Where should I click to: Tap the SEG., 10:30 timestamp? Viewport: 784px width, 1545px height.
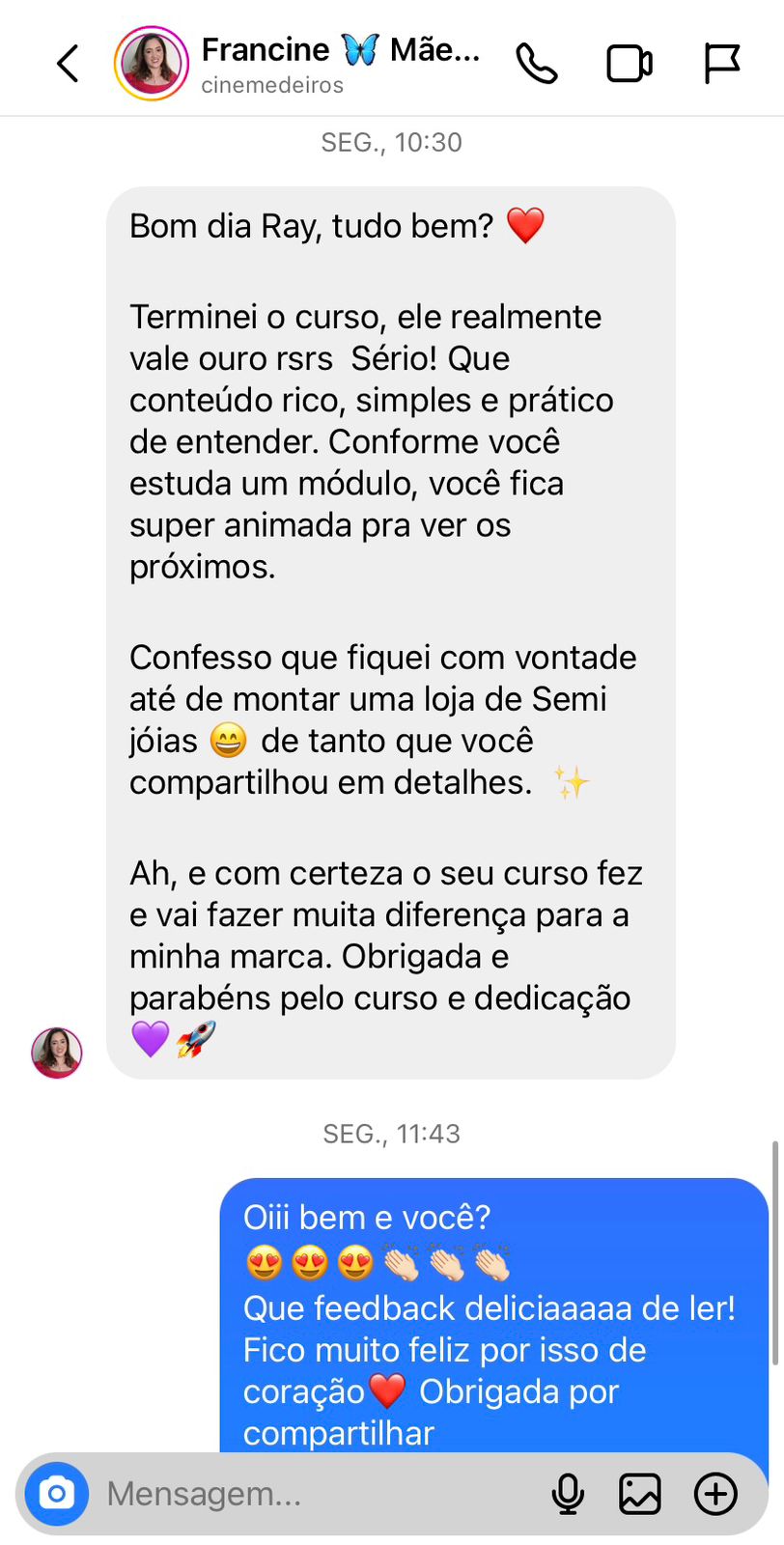[392, 142]
